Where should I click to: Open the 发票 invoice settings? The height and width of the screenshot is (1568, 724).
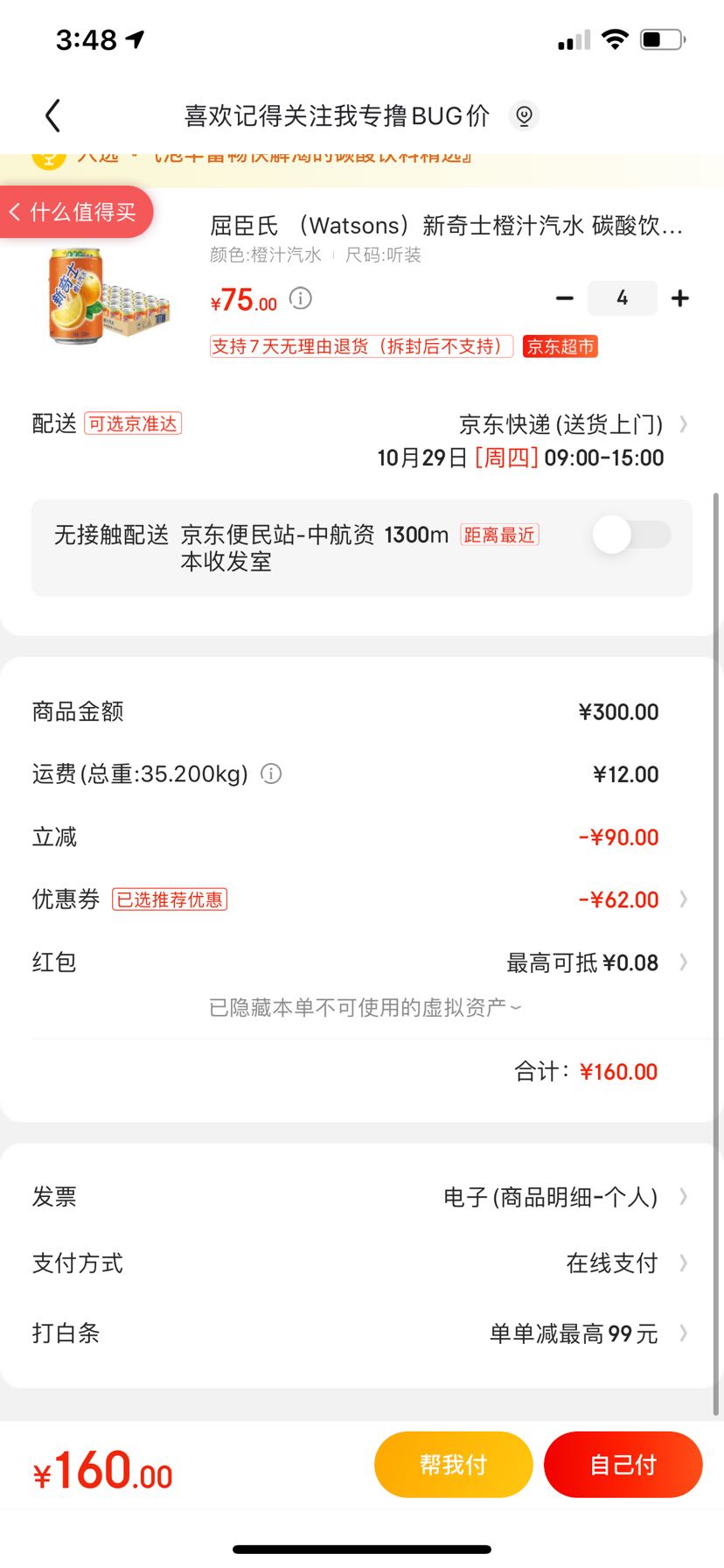pos(362,1197)
